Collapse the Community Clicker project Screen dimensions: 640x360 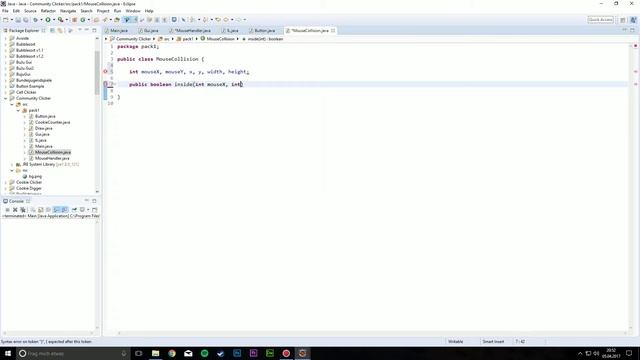[6, 98]
